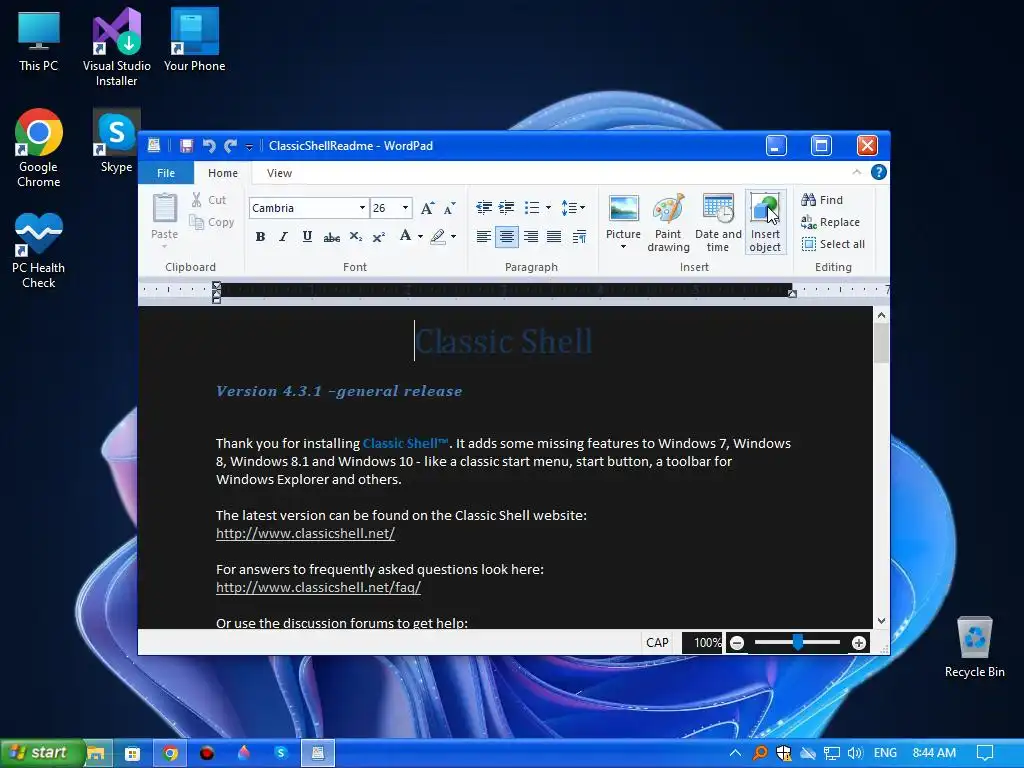Screen dimensions: 1024x768
Task: Click the left indent marker on ruler
Action: point(216,293)
